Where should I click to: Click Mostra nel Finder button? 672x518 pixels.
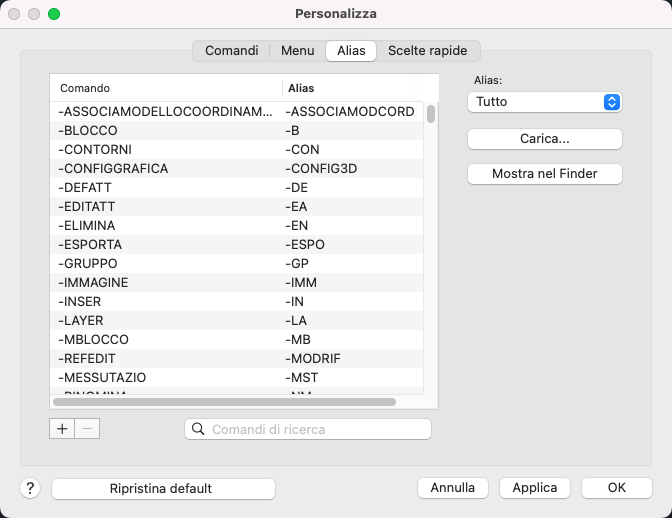click(x=544, y=174)
